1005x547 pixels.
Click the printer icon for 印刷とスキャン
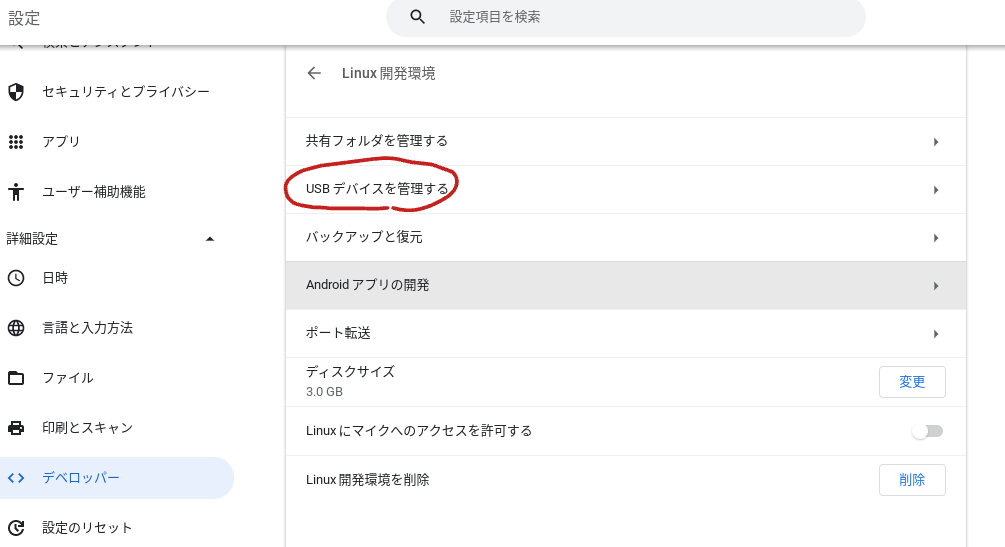16,428
